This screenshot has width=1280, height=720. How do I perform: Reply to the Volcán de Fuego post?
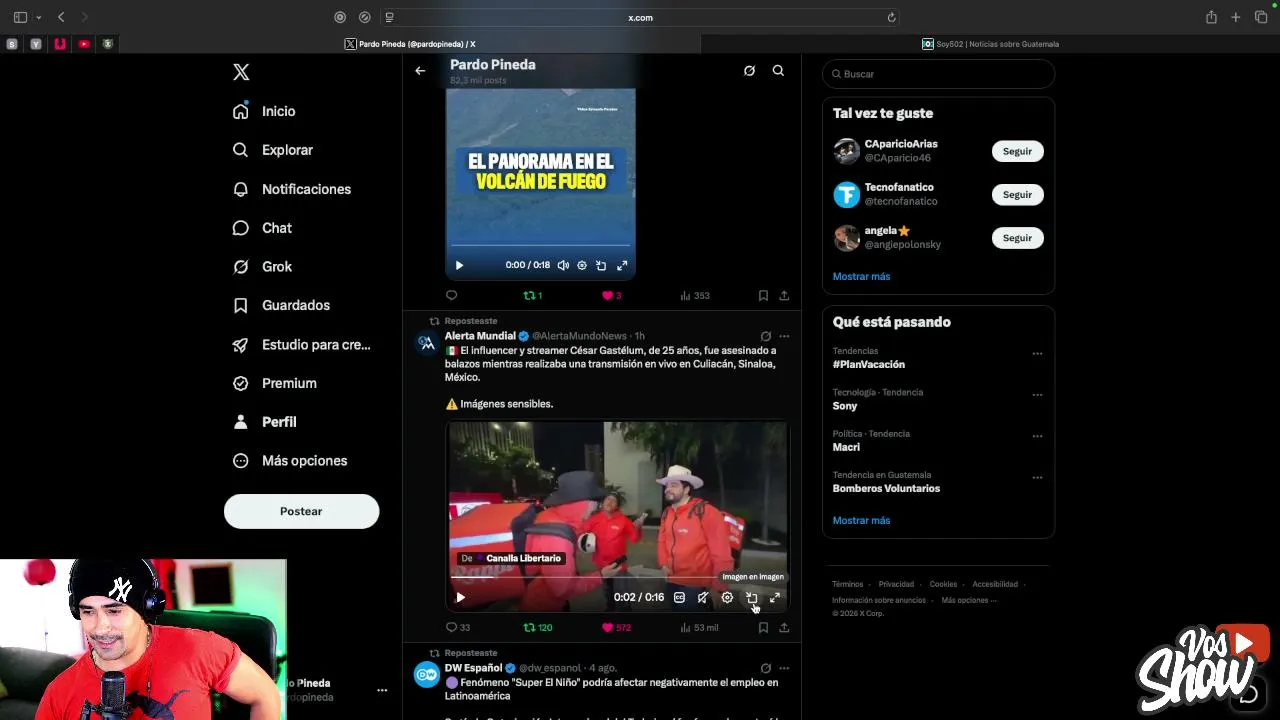[x=451, y=295]
